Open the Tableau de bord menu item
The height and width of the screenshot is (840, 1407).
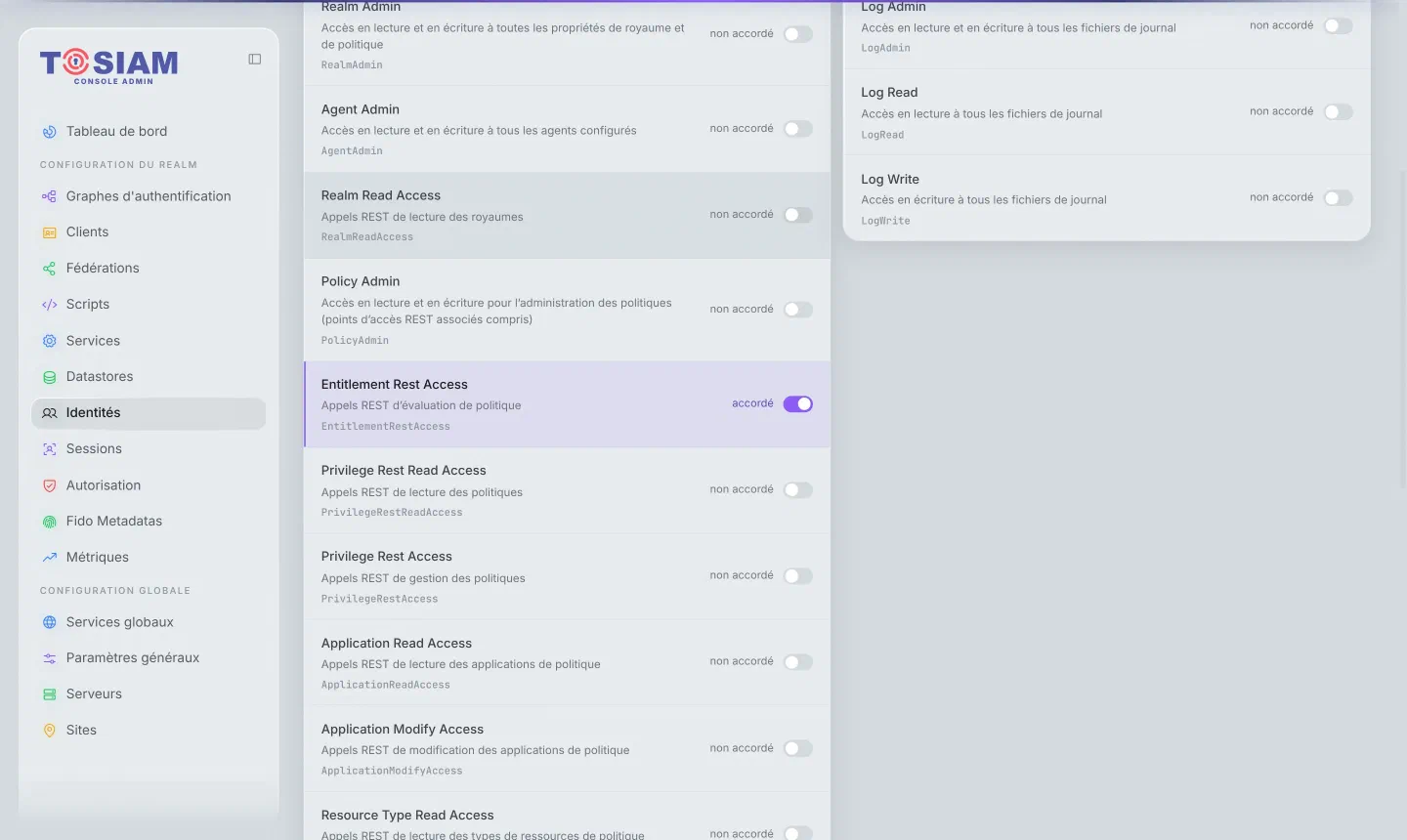pyautogui.click(x=149, y=132)
